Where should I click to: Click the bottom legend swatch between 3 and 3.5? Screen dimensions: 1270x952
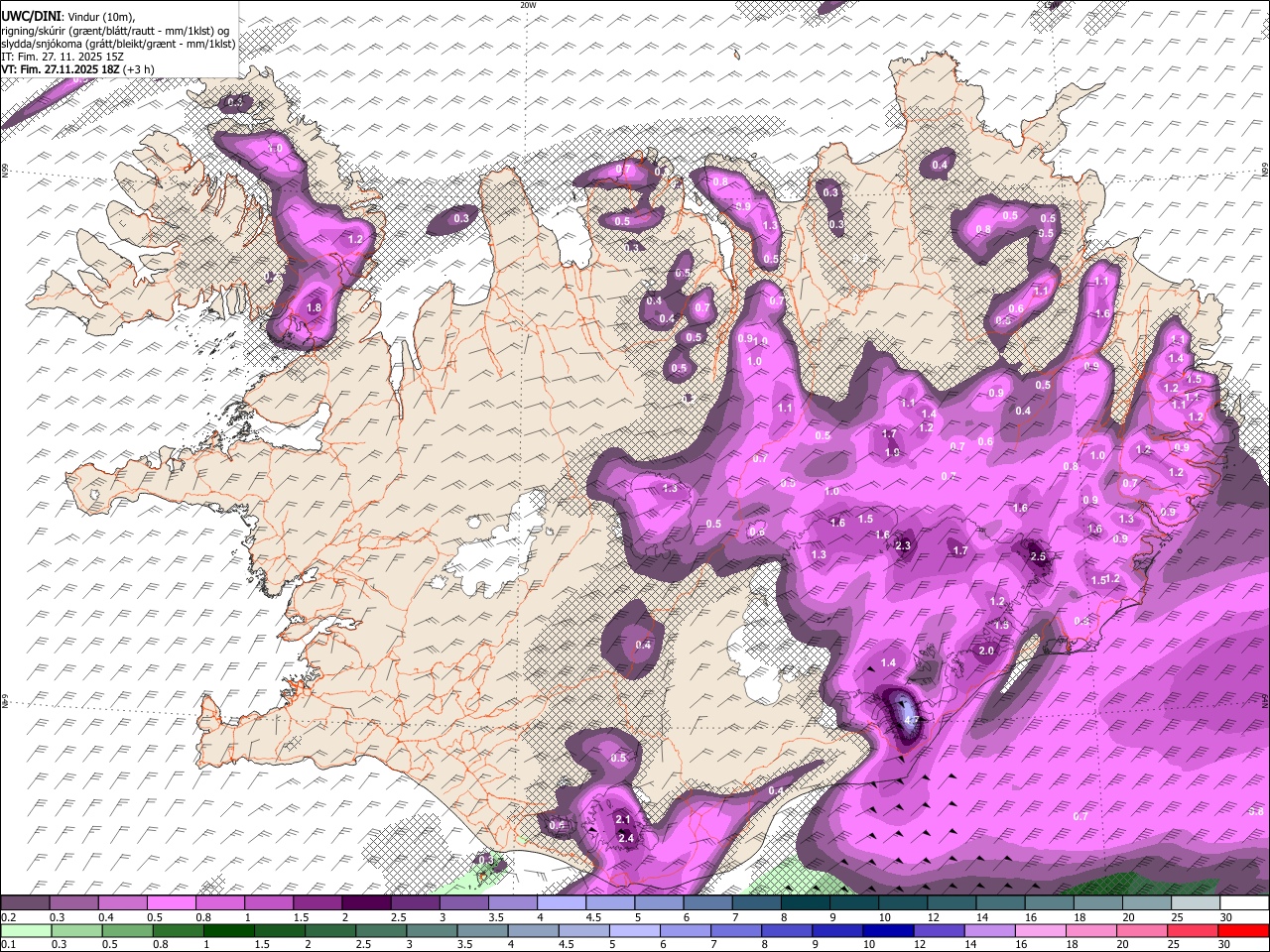click(x=432, y=930)
